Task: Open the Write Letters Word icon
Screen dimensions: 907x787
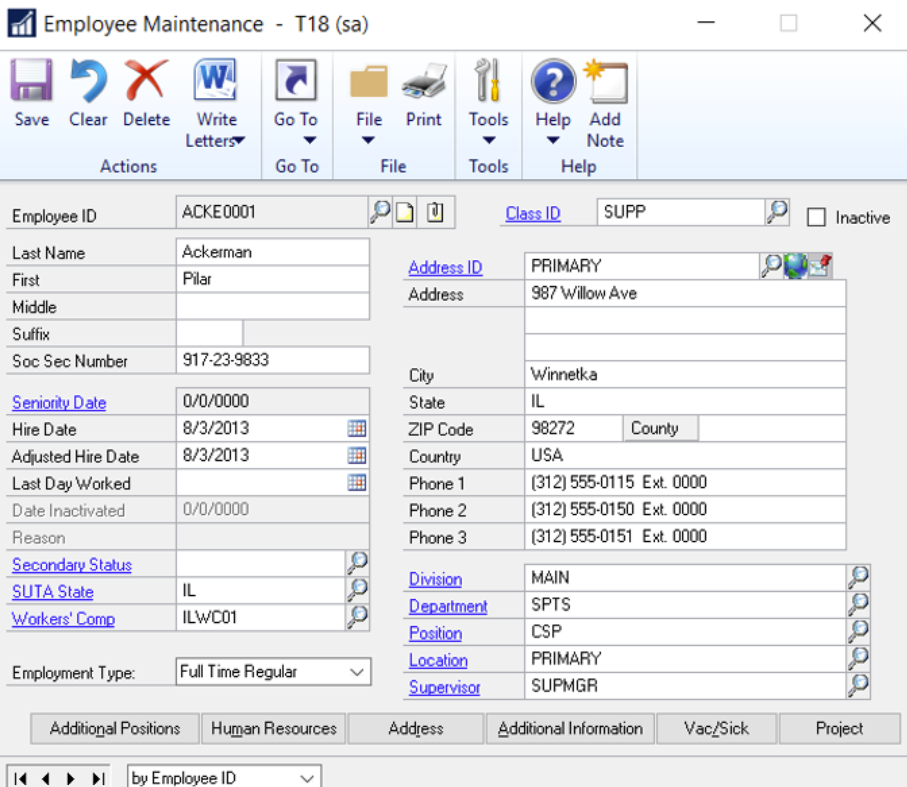Action: 216,80
